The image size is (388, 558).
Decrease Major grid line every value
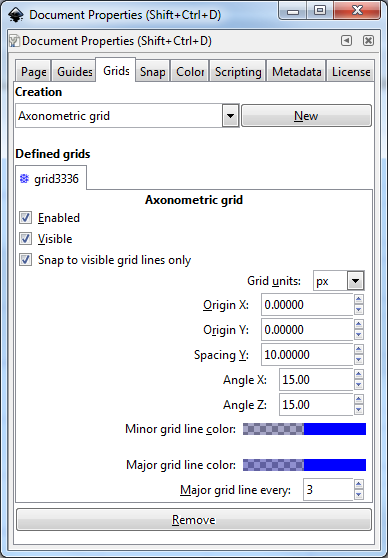(359, 495)
